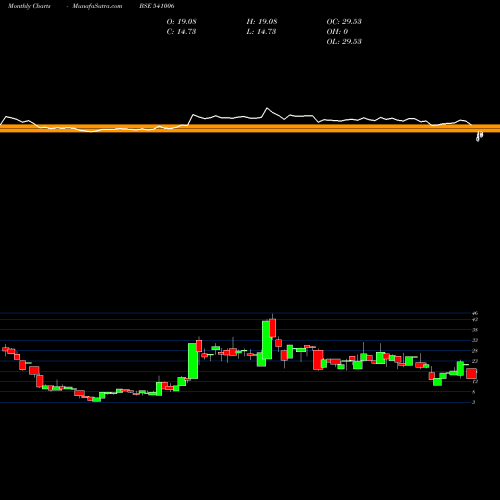Screen dimensions: 500x500
Task: Click the 46 price axis label
Action: (x=475, y=313)
